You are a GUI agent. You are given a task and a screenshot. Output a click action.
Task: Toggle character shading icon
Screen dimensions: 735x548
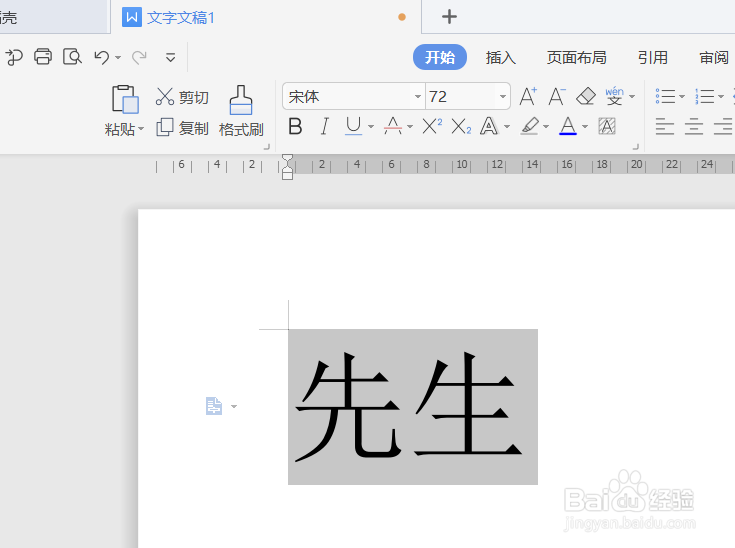[x=607, y=127]
